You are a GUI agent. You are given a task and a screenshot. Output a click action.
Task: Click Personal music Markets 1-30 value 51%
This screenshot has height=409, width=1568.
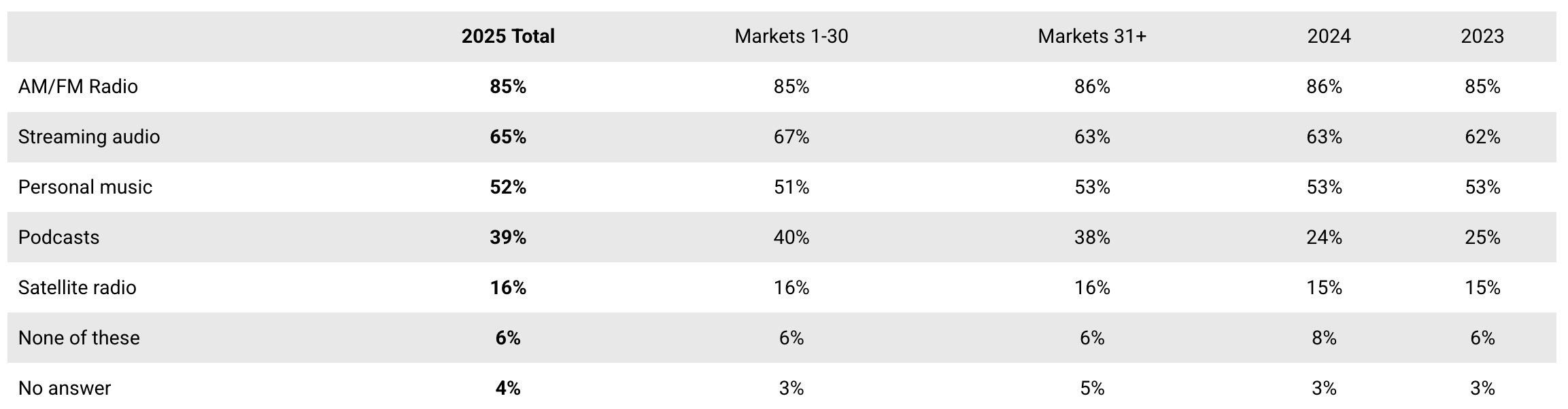791,187
